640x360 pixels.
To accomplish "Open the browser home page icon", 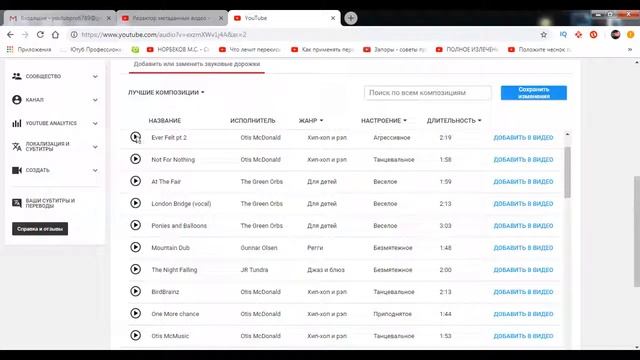I will pyautogui.click(x=56, y=35).
